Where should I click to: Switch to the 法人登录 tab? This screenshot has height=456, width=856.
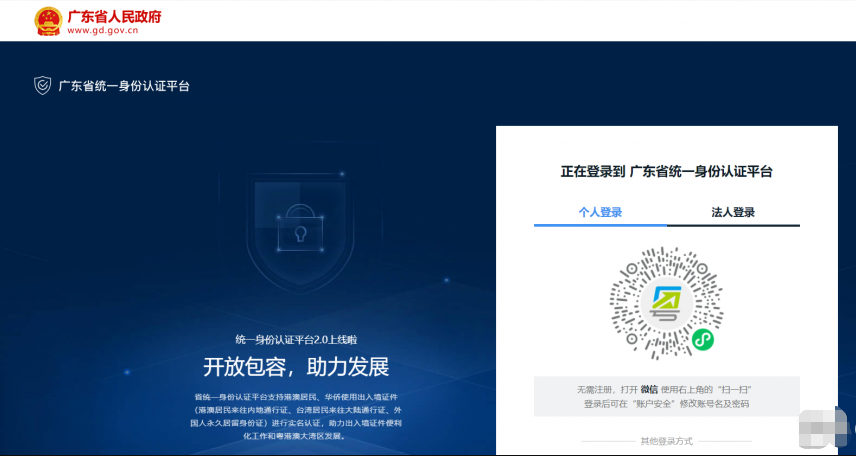733,212
